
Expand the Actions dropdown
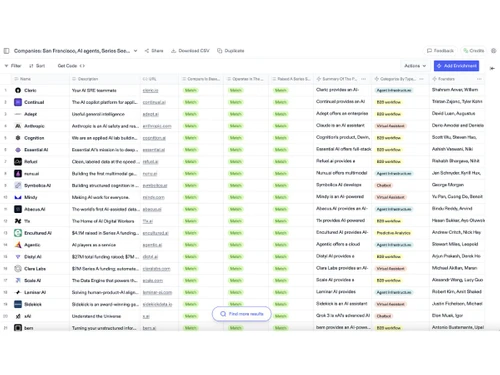click(415, 66)
